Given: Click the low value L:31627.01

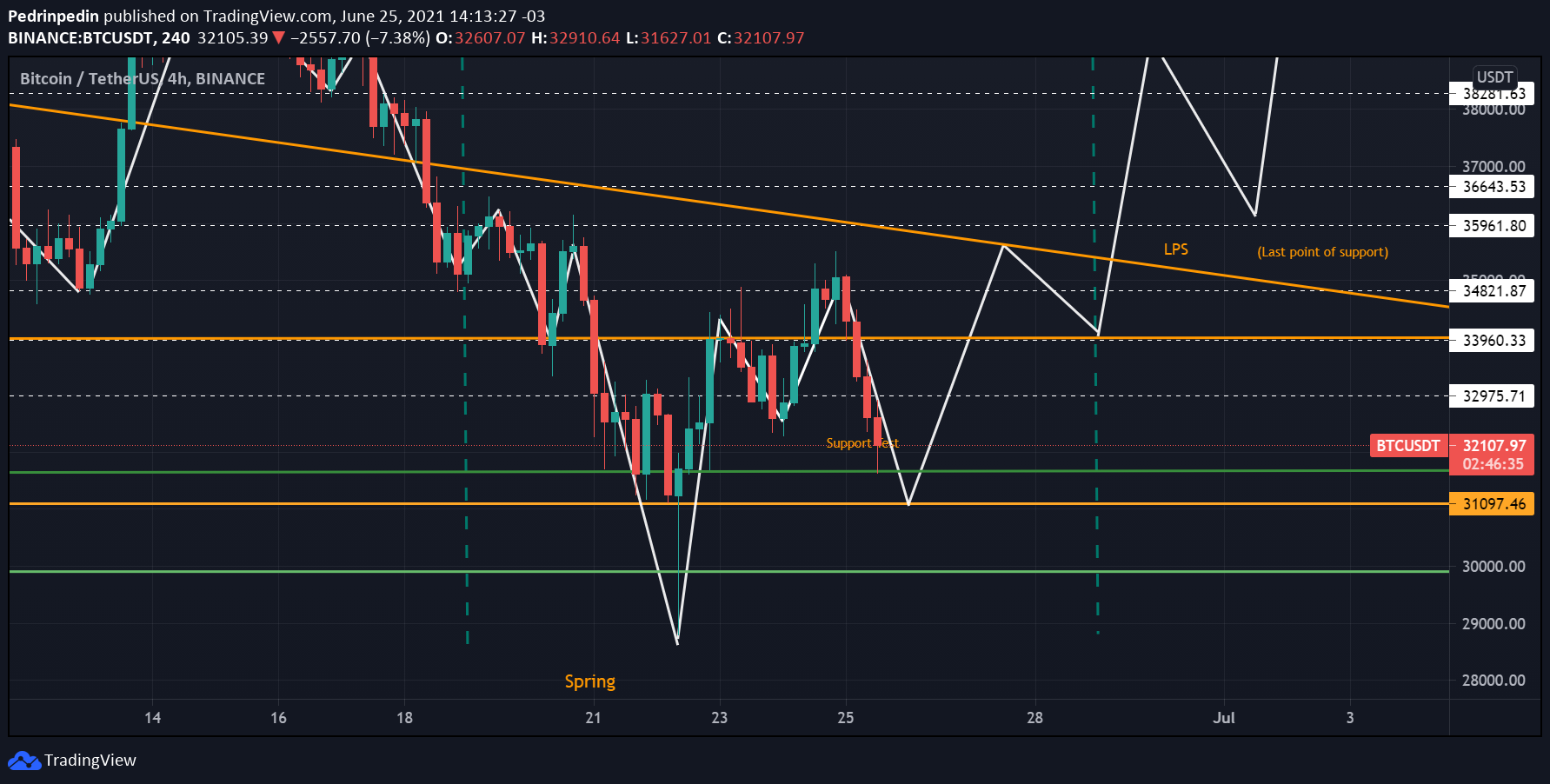Looking at the screenshot, I should pyautogui.click(x=669, y=38).
